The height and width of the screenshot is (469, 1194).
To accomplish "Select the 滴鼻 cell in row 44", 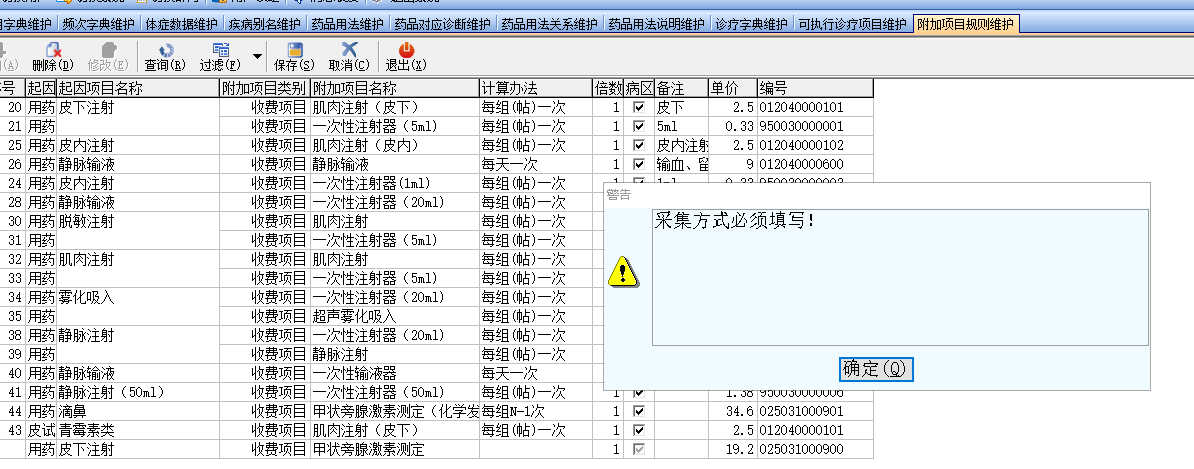I will pyautogui.click(x=138, y=412).
